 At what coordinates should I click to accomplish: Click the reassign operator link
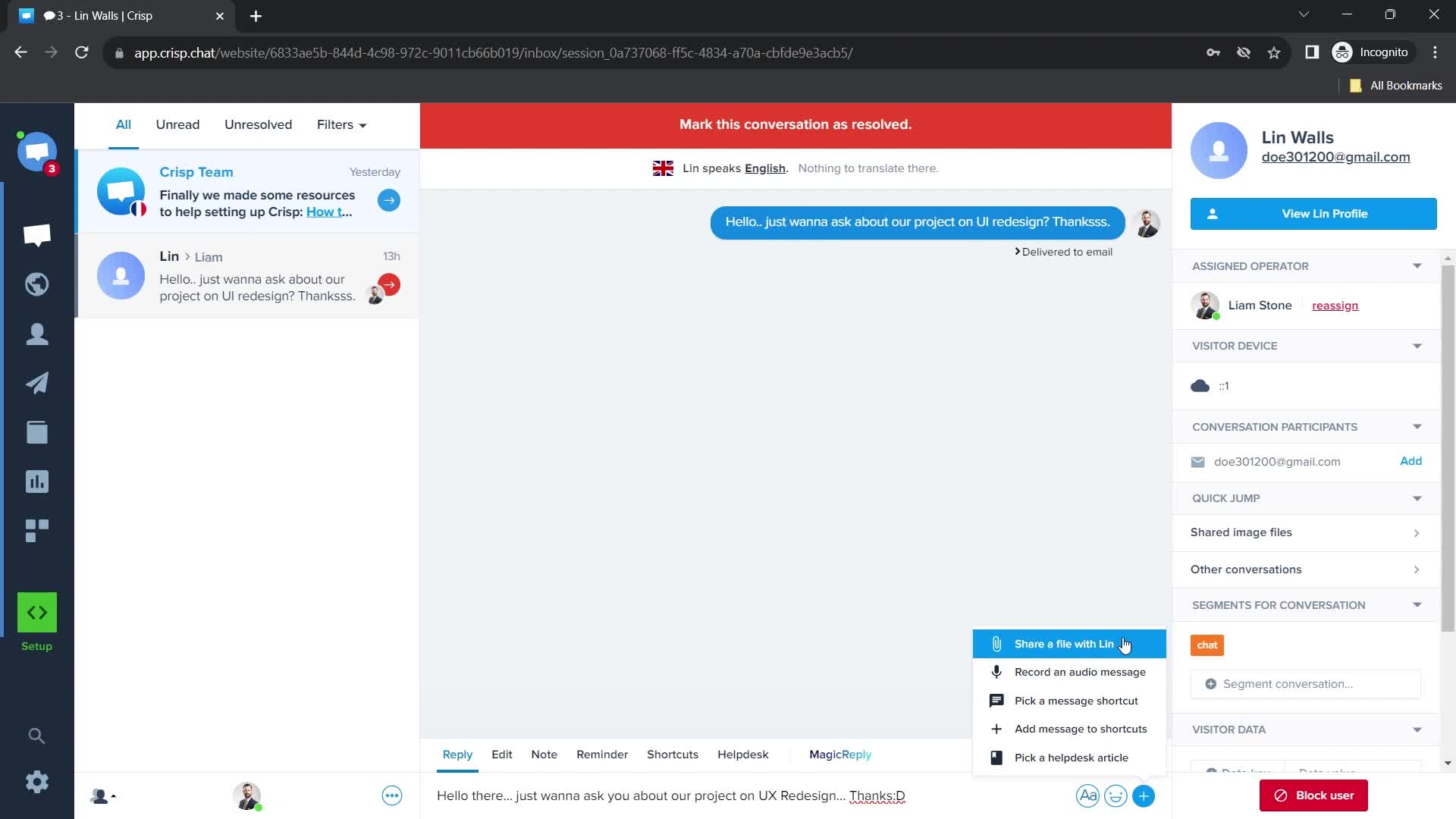point(1335,305)
